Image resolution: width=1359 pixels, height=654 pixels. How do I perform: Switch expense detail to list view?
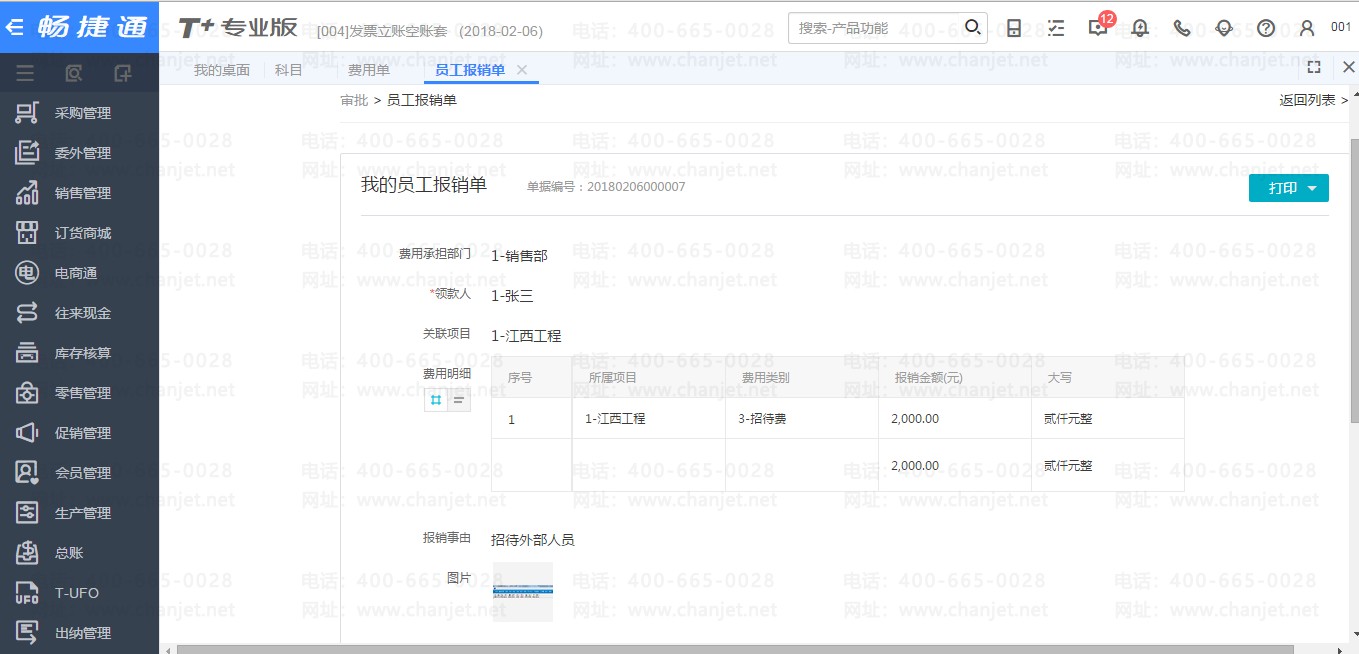(459, 400)
